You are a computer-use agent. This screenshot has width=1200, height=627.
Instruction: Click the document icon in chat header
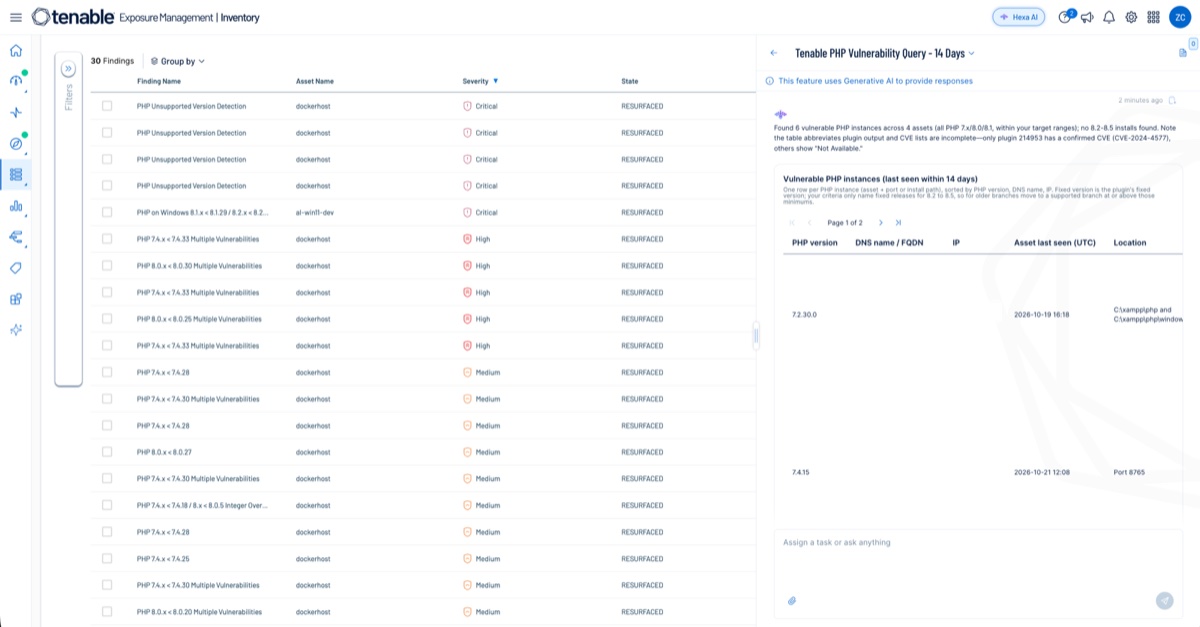click(x=1182, y=53)
